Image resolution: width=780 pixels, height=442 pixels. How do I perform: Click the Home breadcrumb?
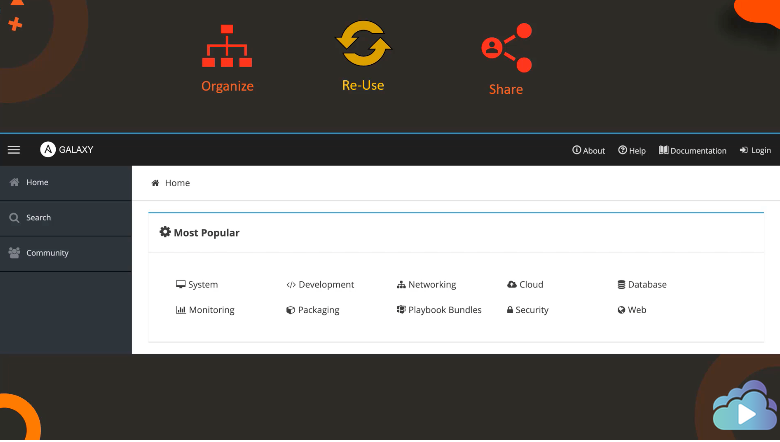171,183
